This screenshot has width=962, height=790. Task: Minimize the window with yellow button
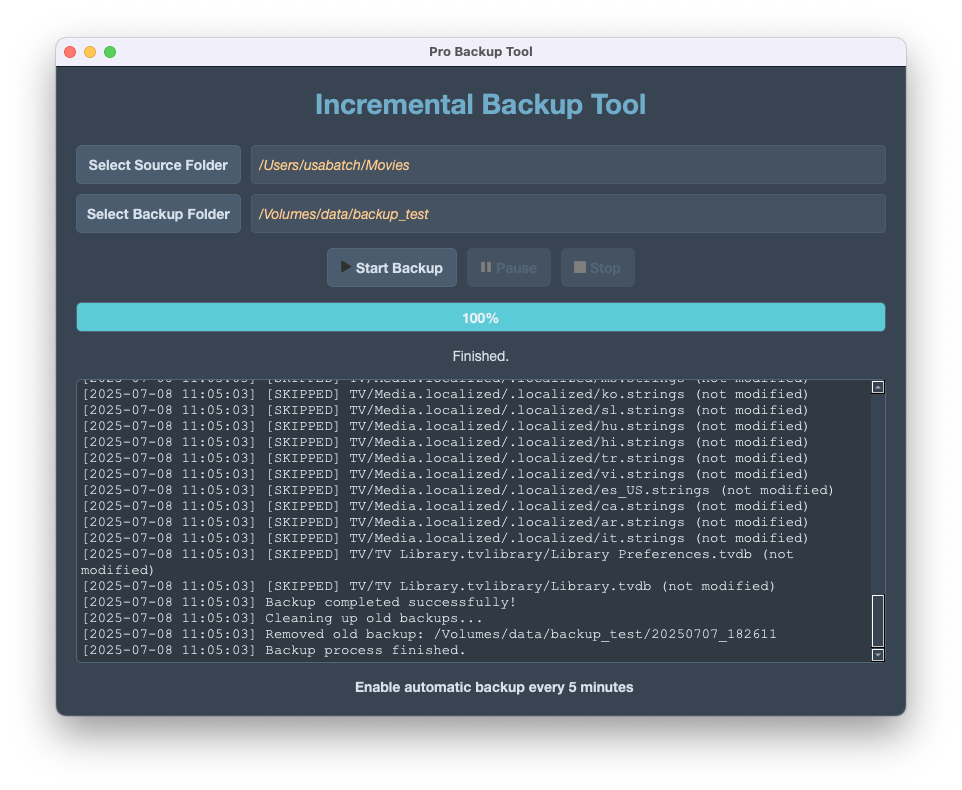point(90,52)
